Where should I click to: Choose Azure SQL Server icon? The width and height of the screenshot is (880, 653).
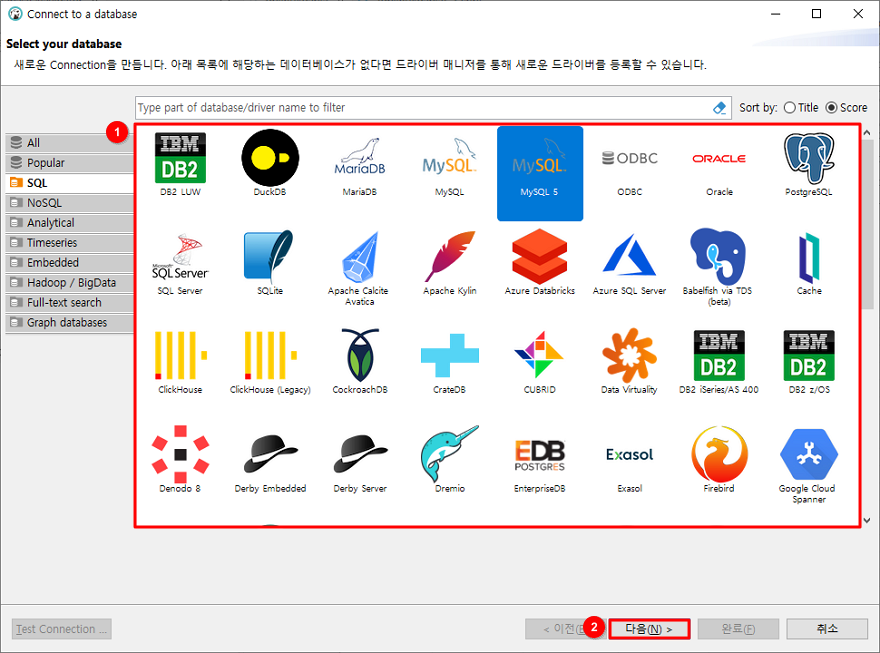[x=629, y=263]
